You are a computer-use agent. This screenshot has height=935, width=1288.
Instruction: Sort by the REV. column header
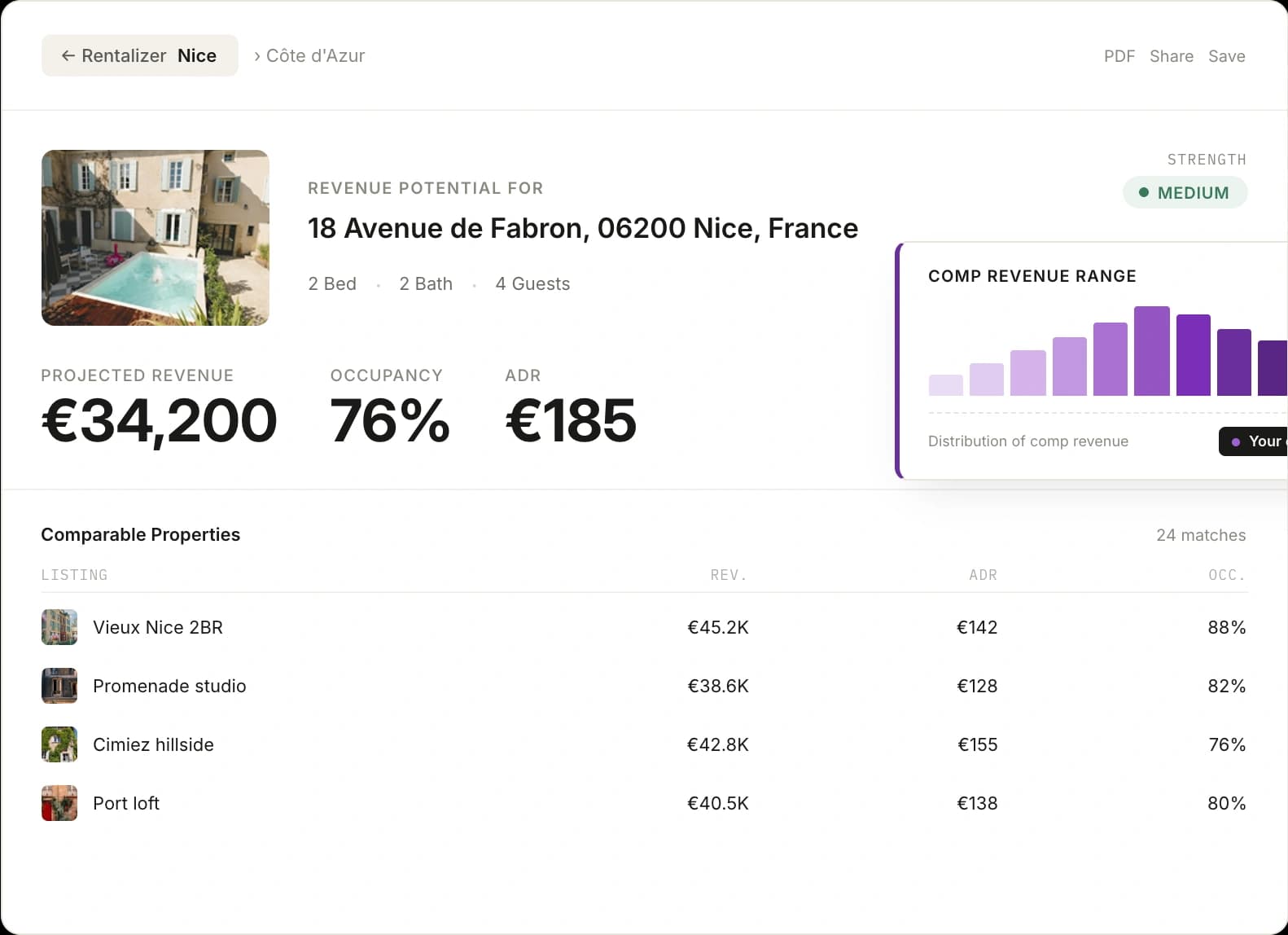[x=729, y=575]
